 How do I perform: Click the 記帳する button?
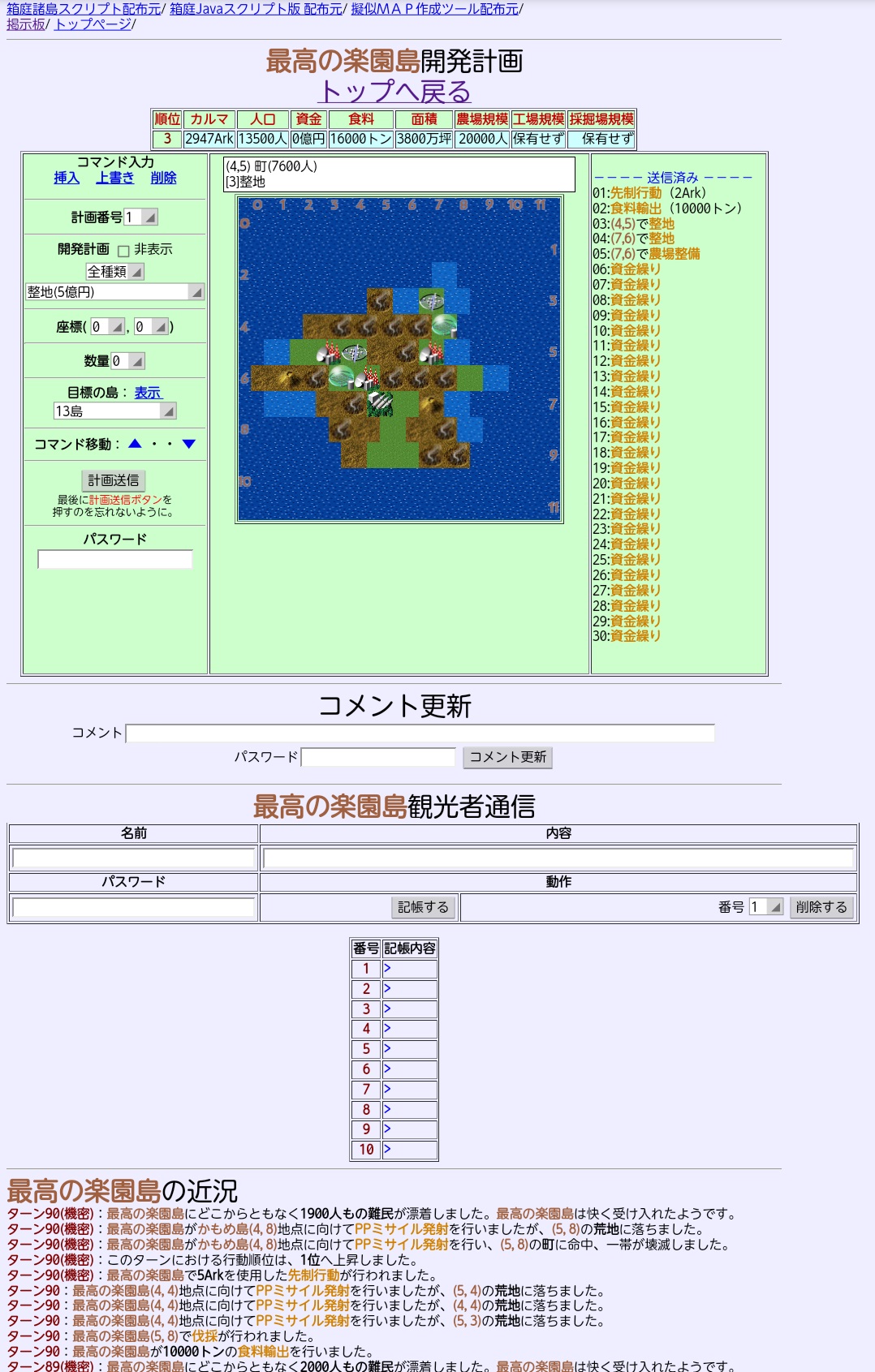coord(423,907)
